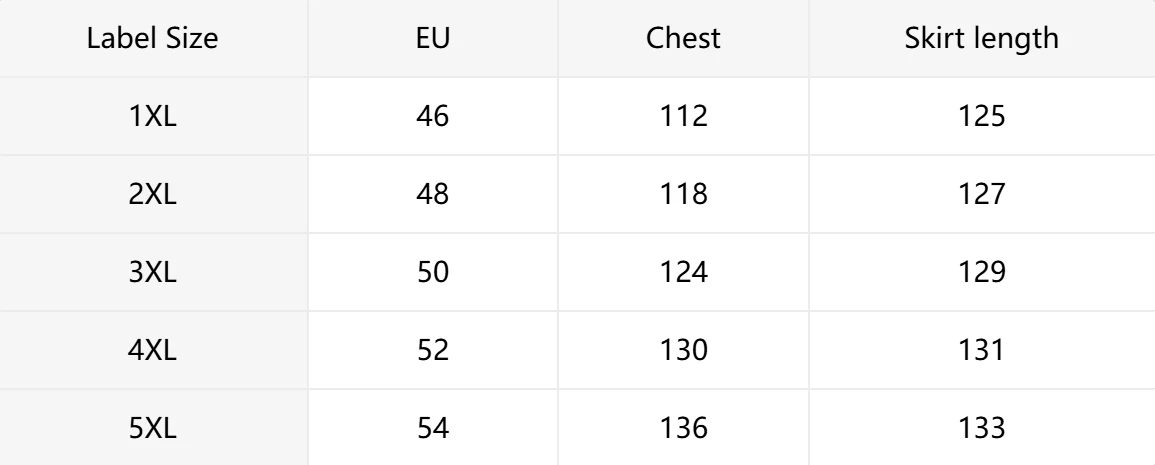Screen dimensions: 1155x465
Task: Click EU size 54 cell
Action: coord(432,428)
